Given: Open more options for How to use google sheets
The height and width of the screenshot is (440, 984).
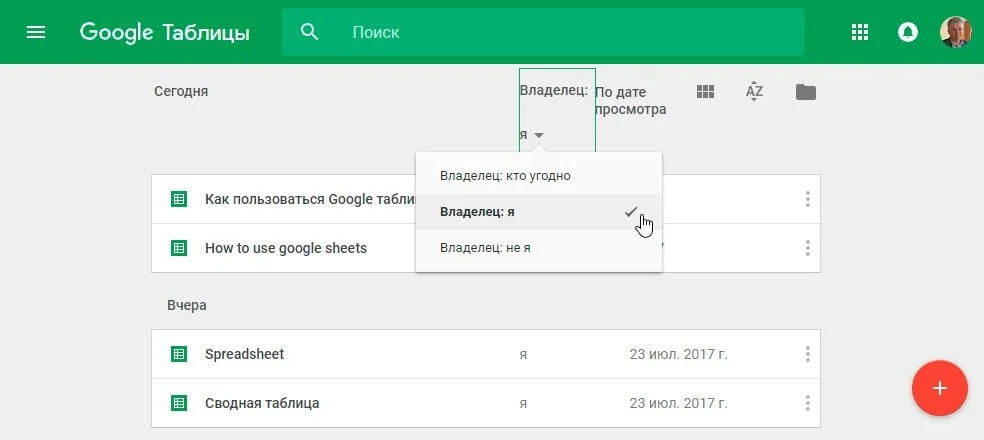Looking at the screenshot, I should click(807, 248).
